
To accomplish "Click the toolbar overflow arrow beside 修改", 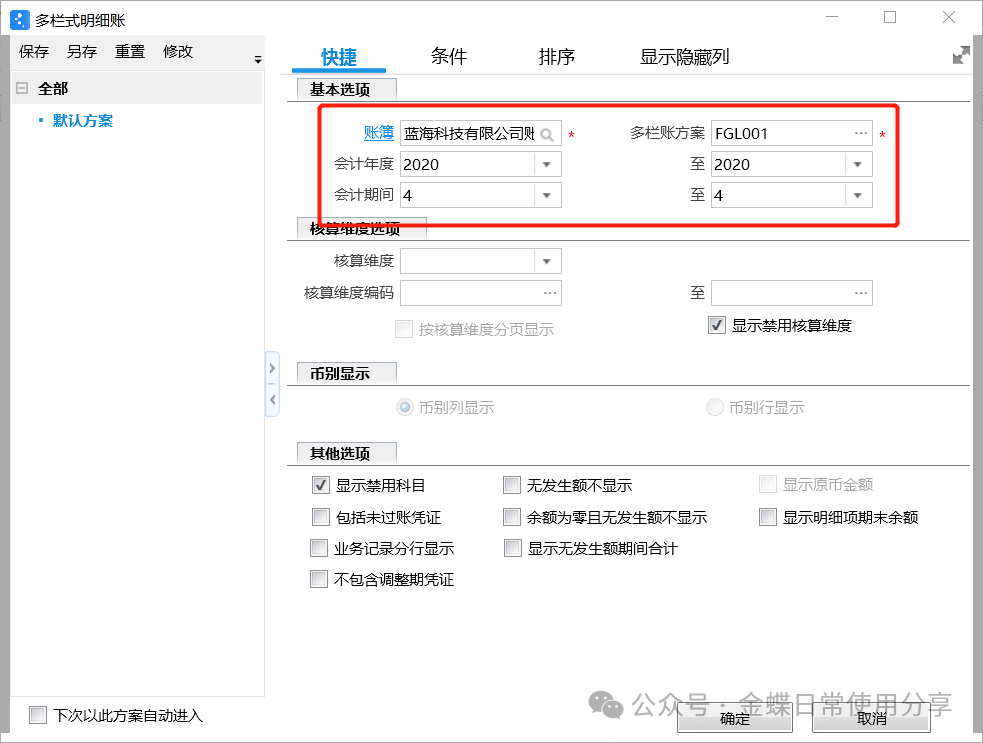I will coord(257,61).
